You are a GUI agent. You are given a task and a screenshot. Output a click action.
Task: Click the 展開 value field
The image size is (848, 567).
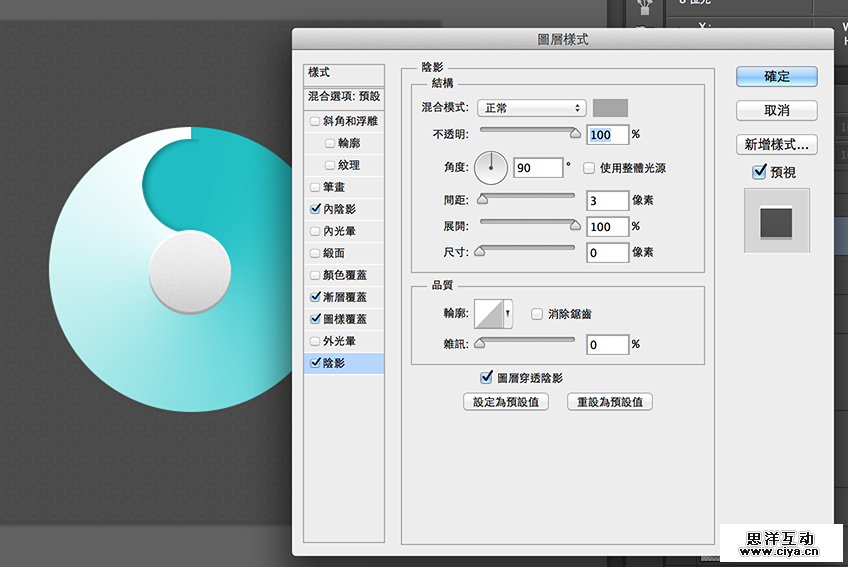pos(608,227)
